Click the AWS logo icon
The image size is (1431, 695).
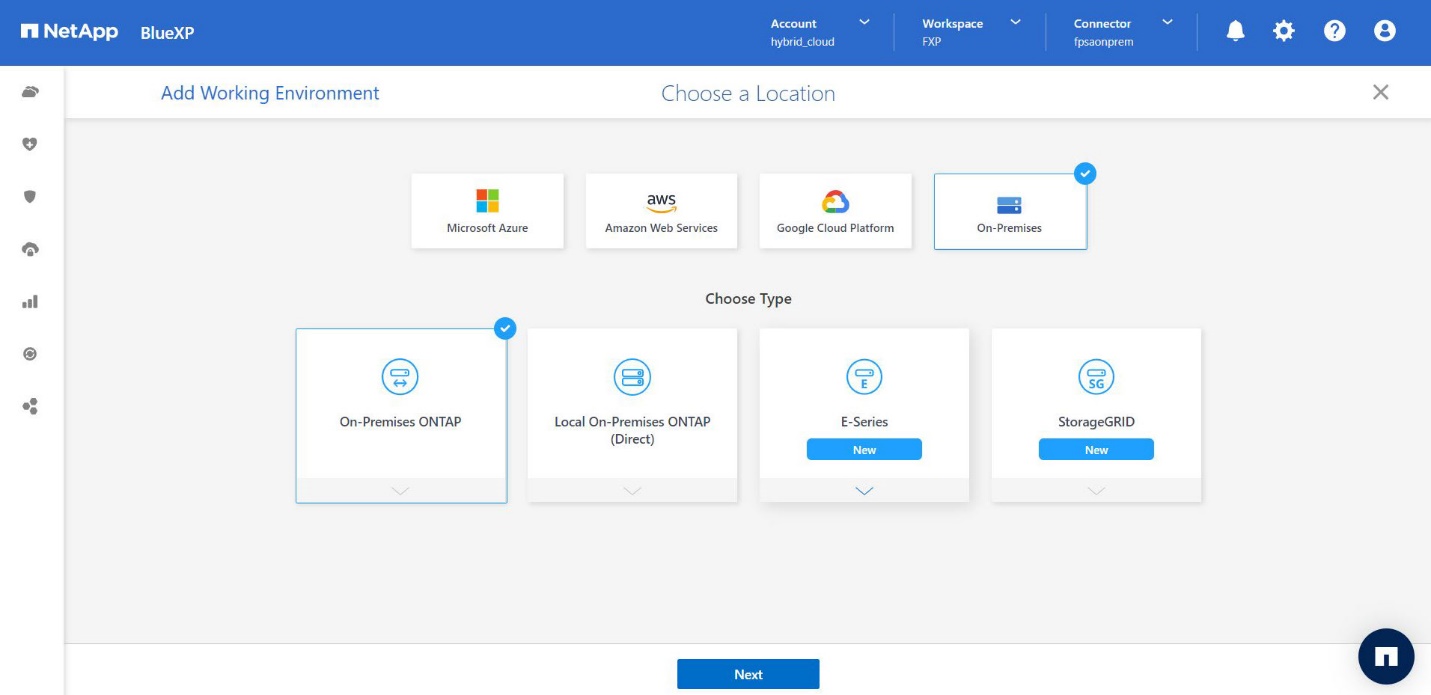click(x=661, y=202)
